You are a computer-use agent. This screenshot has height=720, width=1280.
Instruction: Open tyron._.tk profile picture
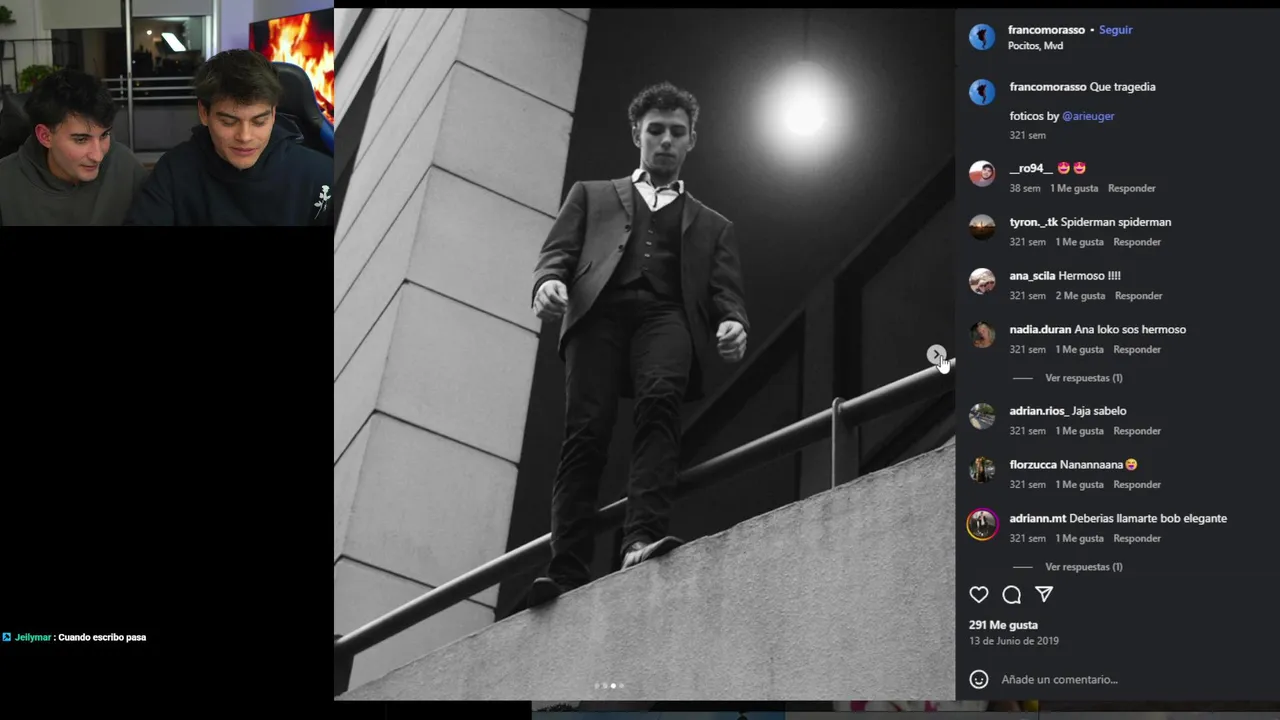(x=982, y=227)
